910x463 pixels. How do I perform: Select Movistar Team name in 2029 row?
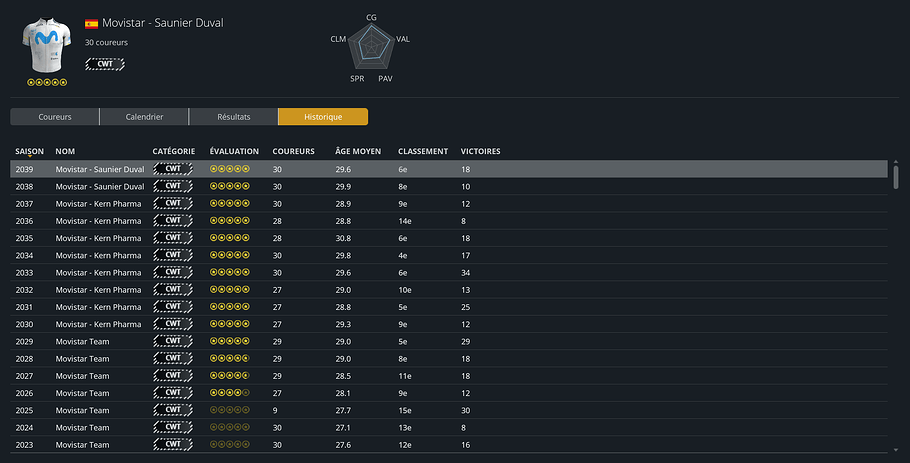coord(82,342)
